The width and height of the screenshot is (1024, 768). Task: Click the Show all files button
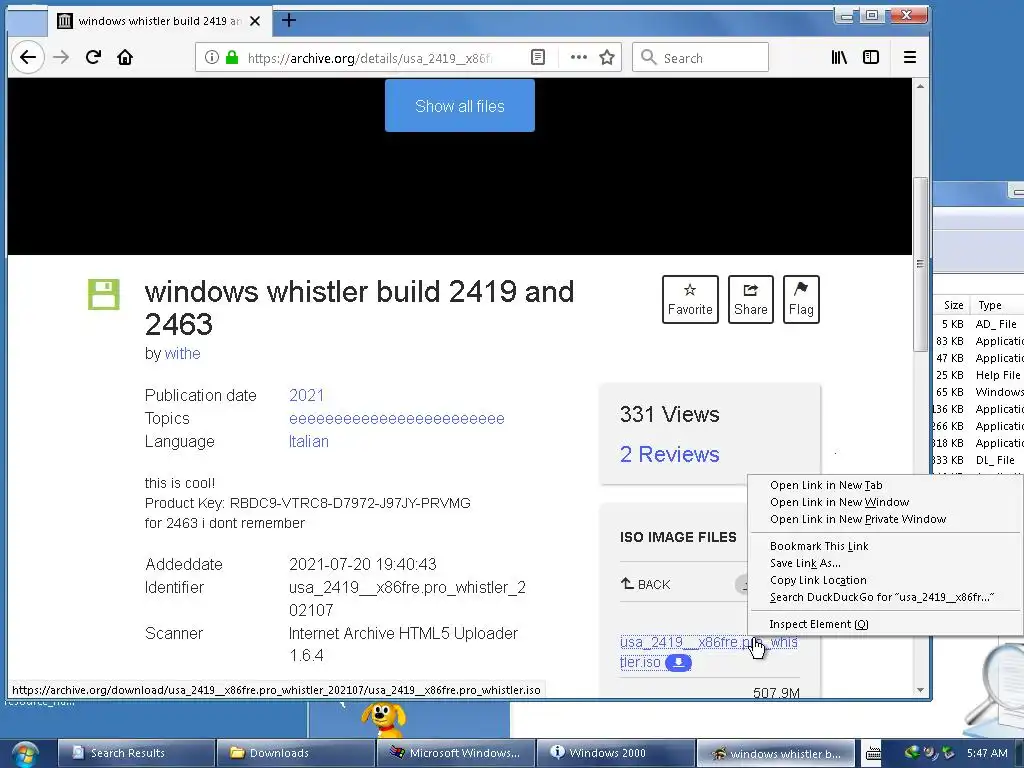pos(460,106)
